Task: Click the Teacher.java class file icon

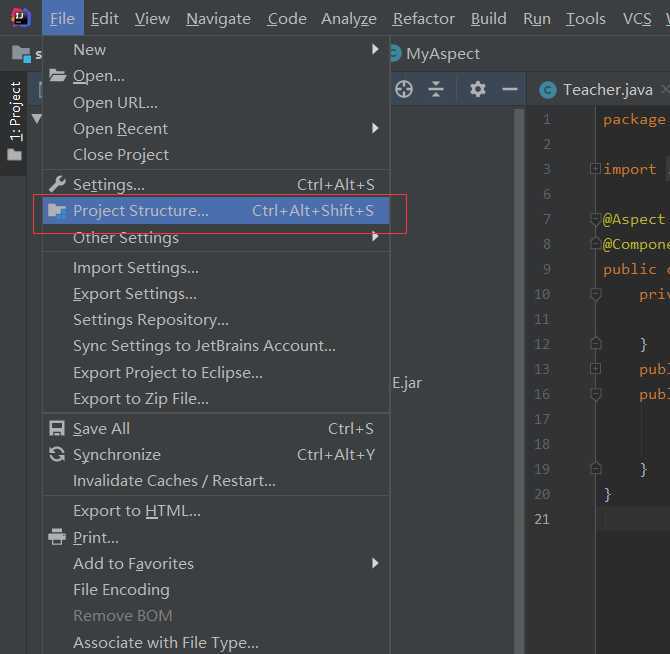Action: click(548, 90)
